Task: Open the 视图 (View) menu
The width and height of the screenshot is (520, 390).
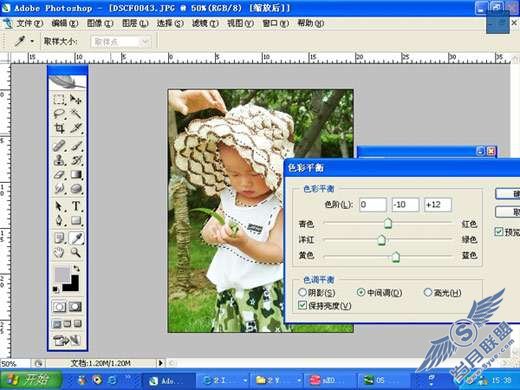Action: tap(240, 23)
